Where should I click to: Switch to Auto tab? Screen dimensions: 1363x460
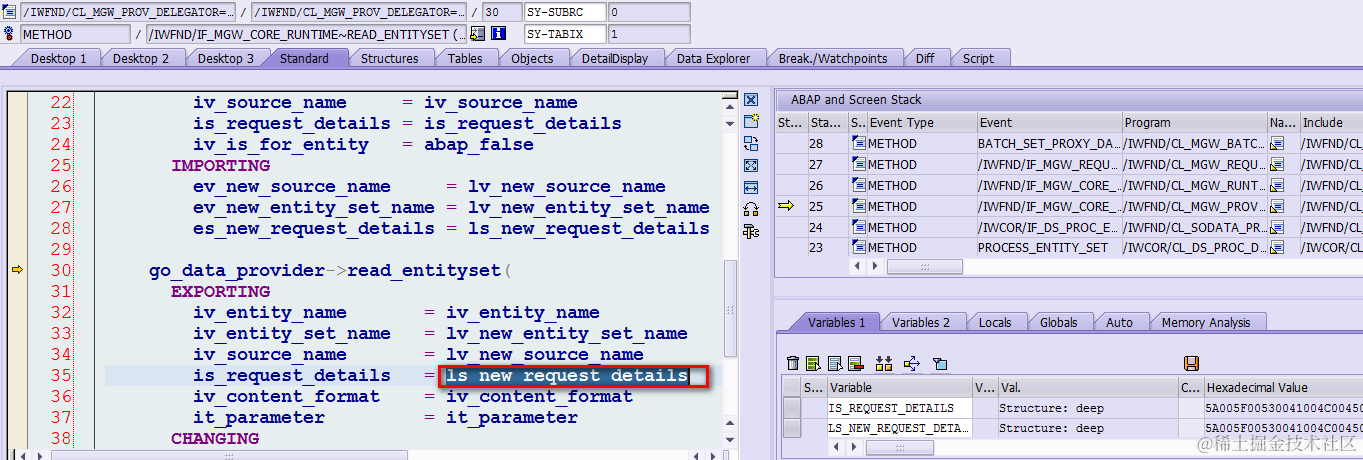tap(1119, 322)
